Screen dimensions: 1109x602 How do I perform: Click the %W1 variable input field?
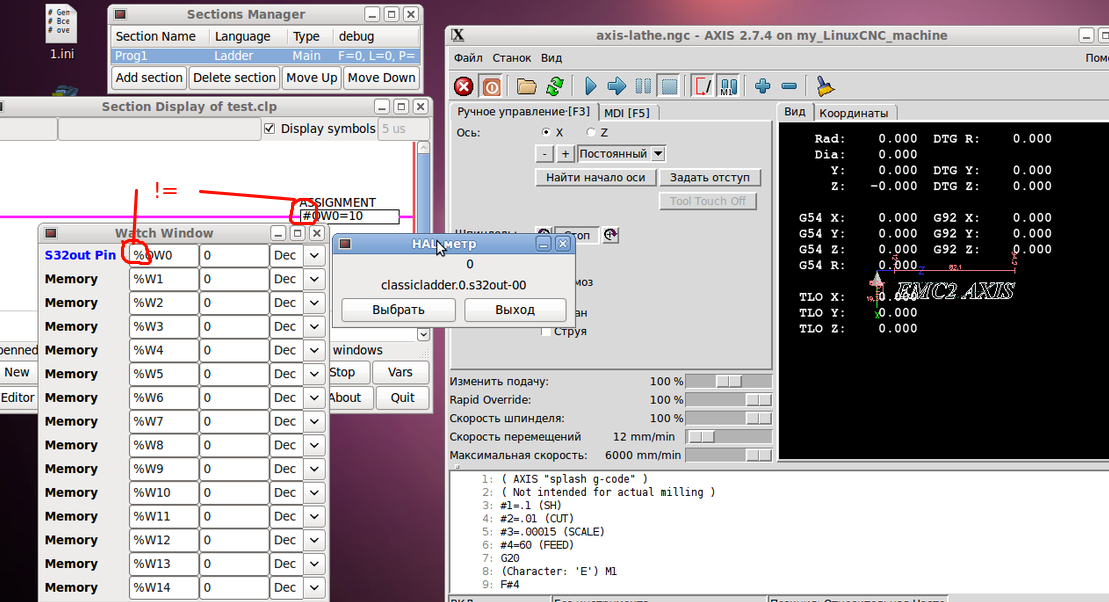[163, 279]
